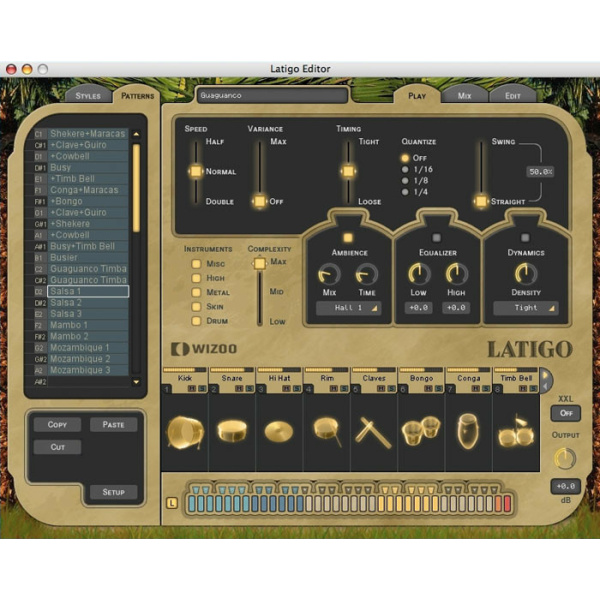Open the Setup button
Viewport: 600px width, 600px height.
[113, 492]
